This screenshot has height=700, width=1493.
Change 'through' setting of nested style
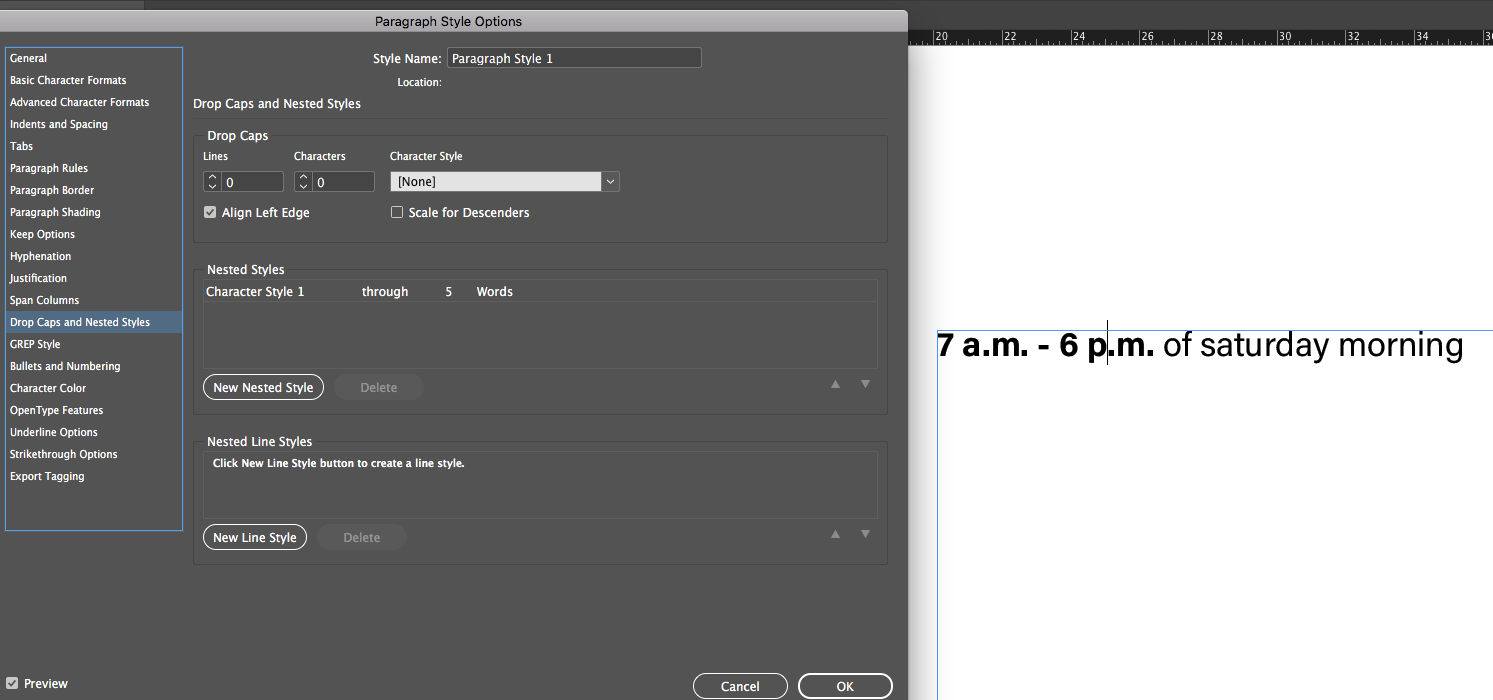[385, 292]
